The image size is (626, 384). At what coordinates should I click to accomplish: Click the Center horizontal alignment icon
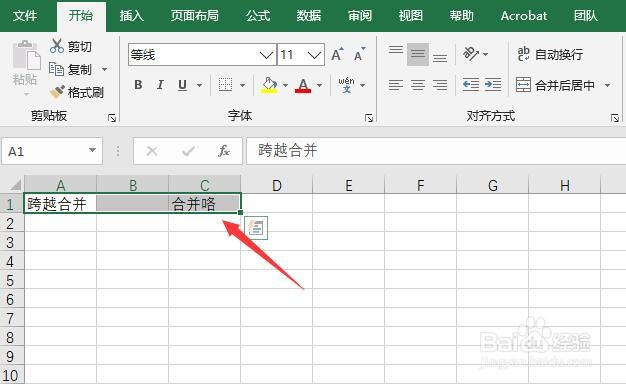pos(418,85)
